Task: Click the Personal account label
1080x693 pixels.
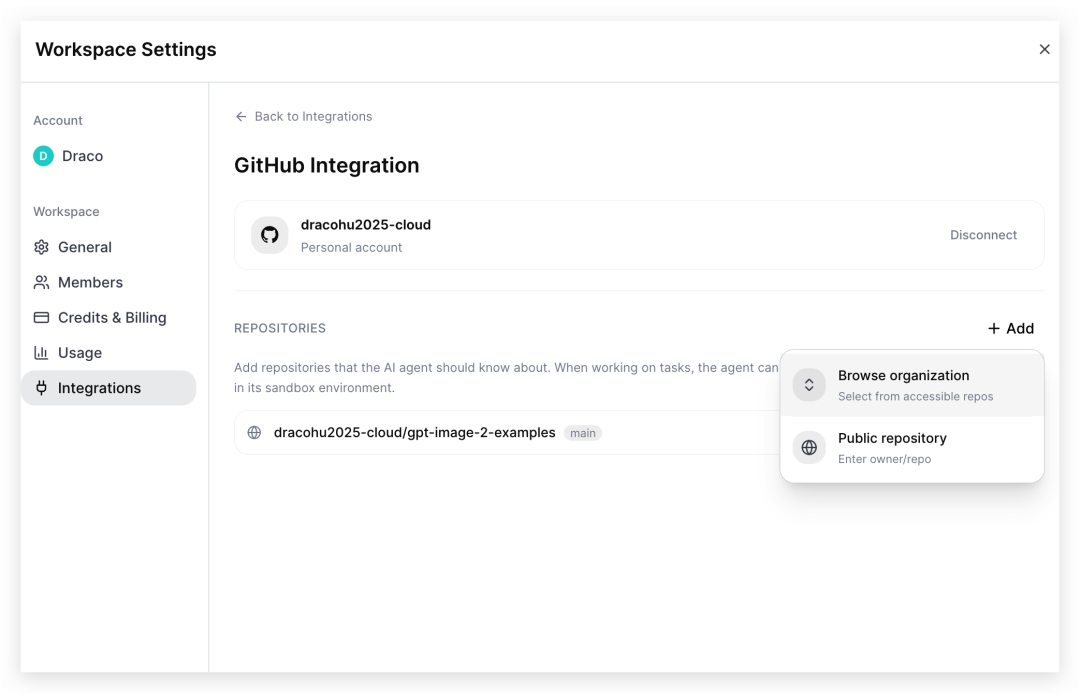Action: [x=351, y=247]
